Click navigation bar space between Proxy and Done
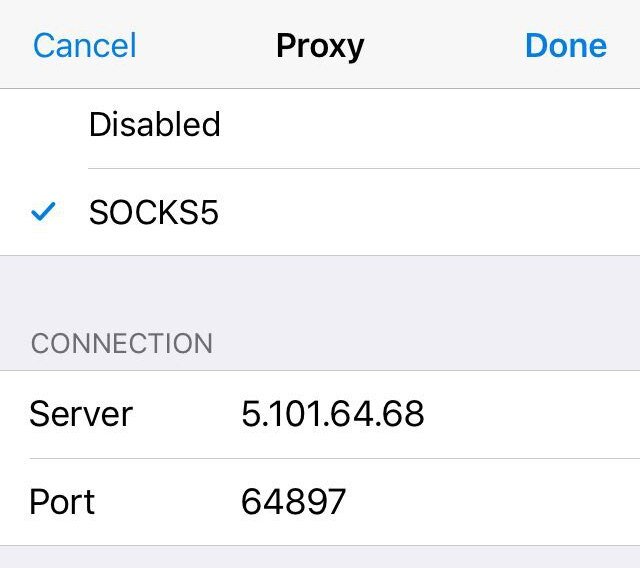 click(444, 45)
